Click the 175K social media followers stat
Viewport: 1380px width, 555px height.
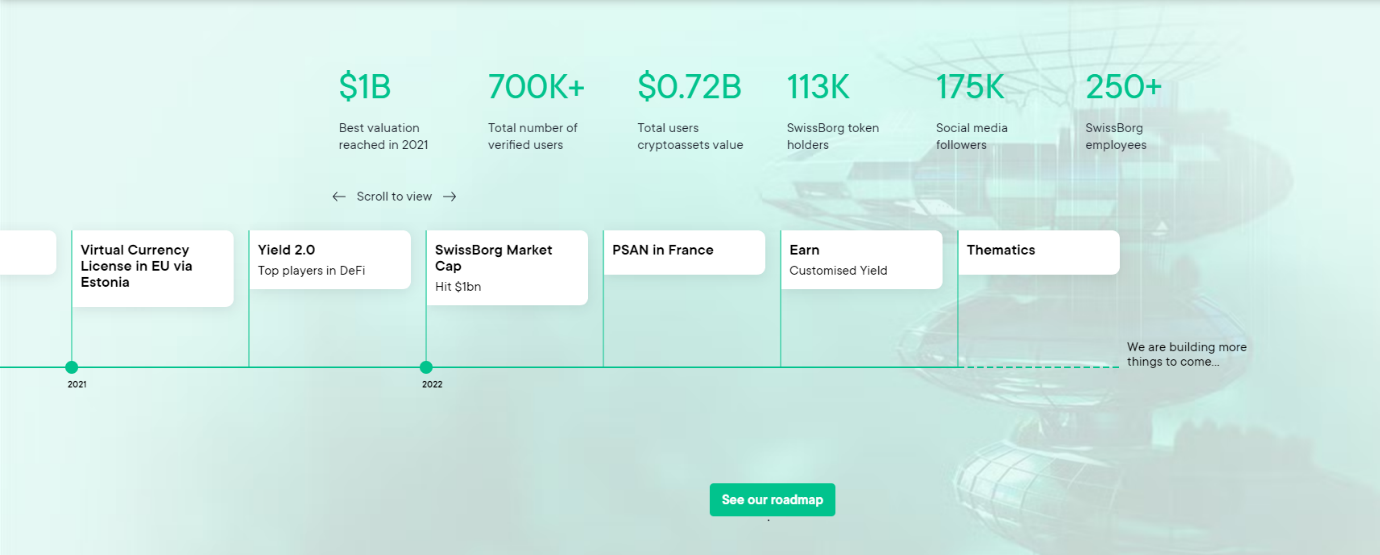[970, 88]
